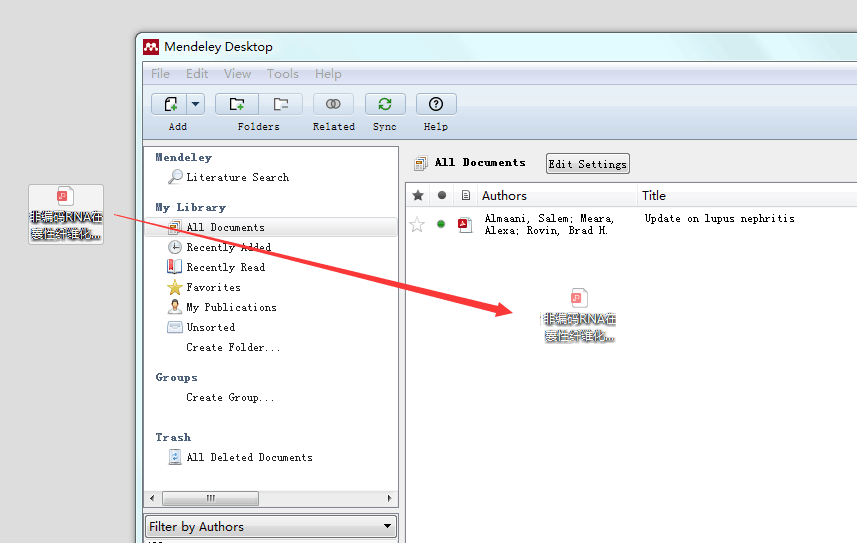
Task: Sort by the Authors column header
Action: [557, 195]
